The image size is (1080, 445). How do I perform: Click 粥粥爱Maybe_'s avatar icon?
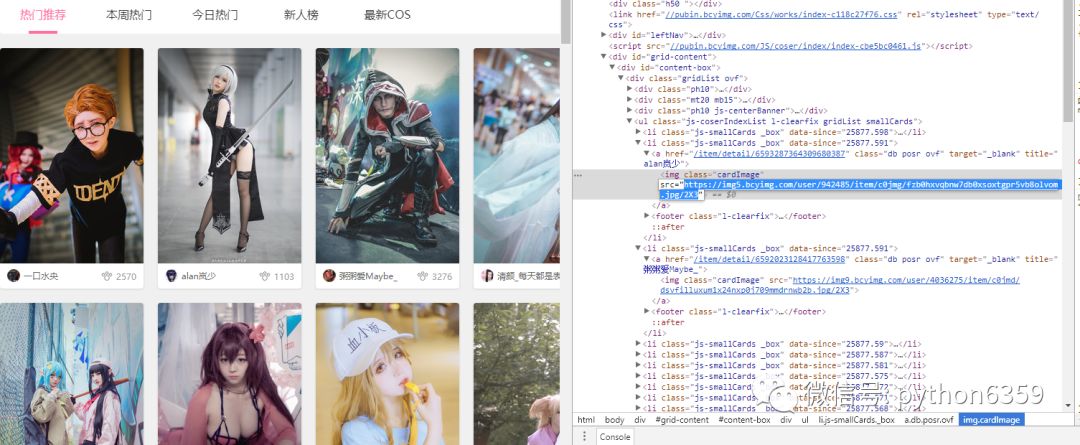click(329, 276)
